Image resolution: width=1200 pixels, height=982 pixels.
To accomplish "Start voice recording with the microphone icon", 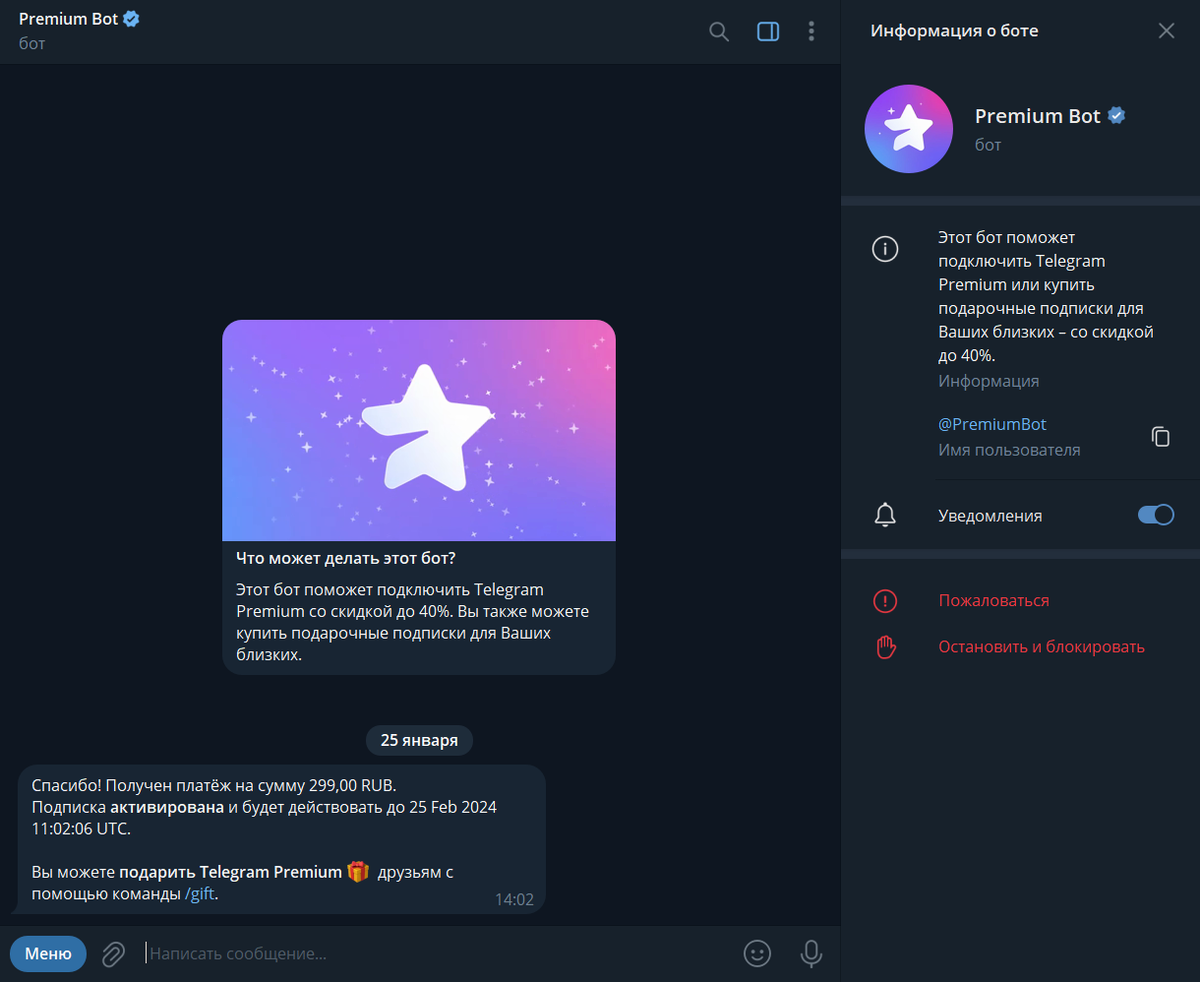I will coord(811,953).
